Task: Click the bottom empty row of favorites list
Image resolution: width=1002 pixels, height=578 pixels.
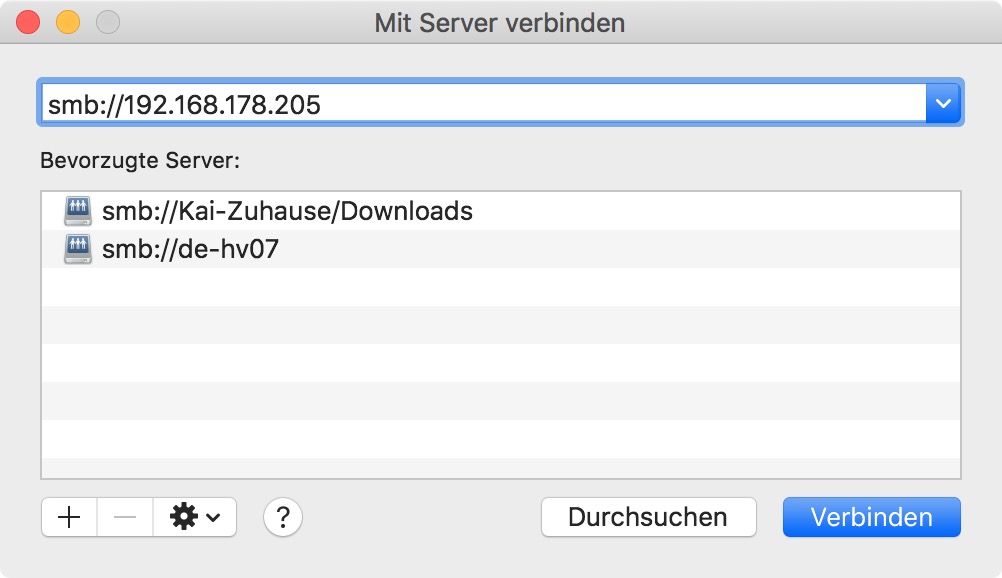Action: [500, 468]
